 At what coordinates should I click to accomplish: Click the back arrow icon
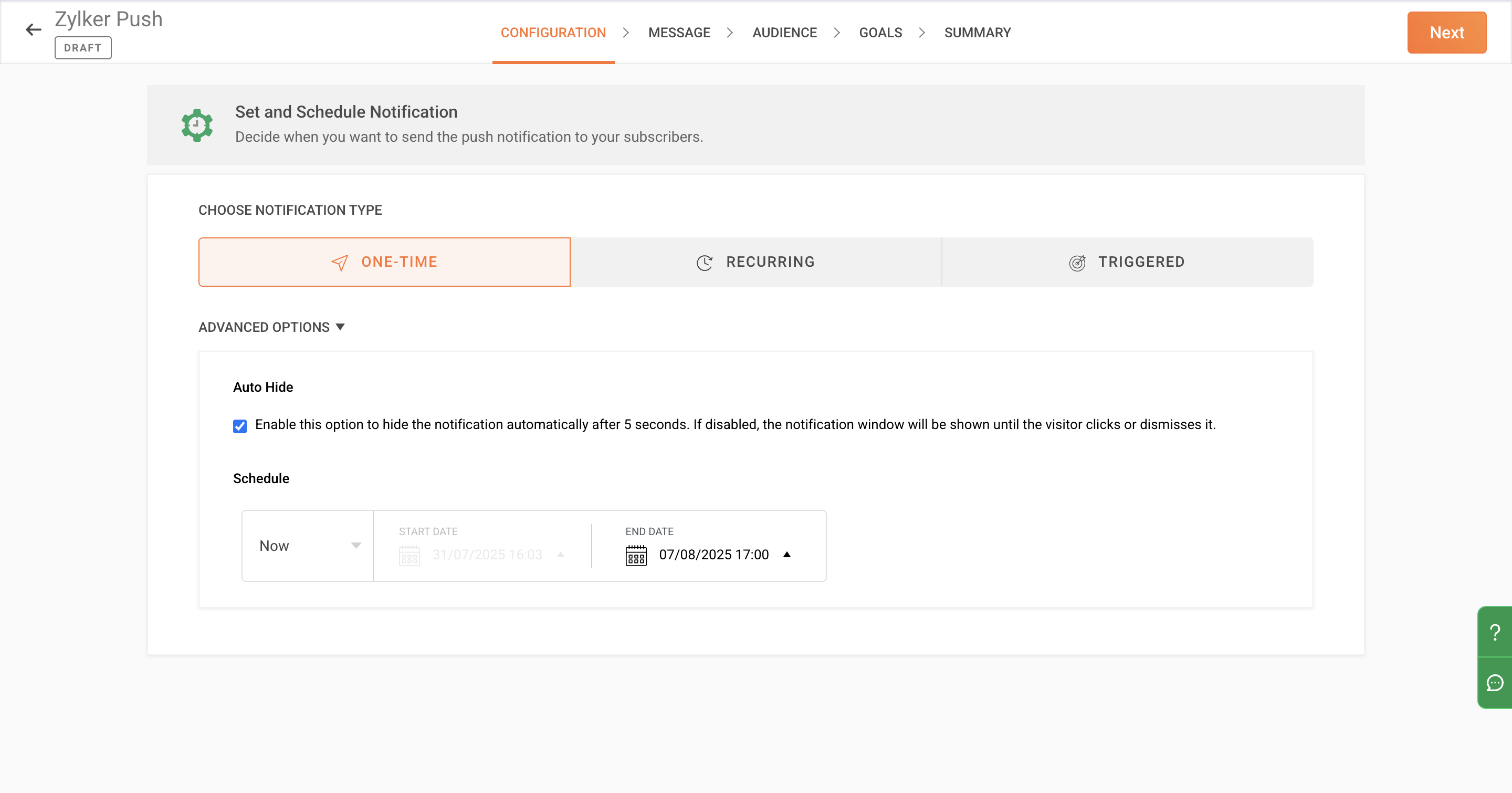[x=34, y=29]
